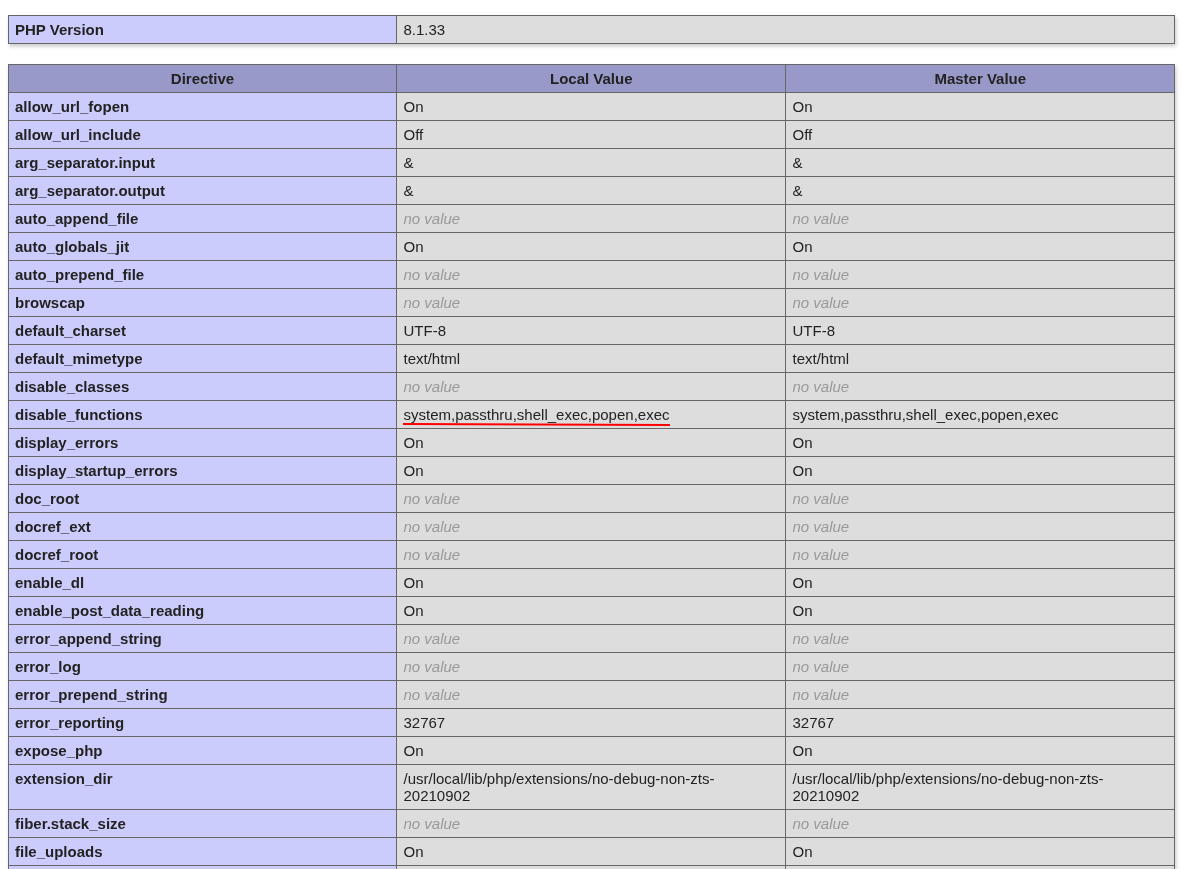Click the arg_separator.output directive name
The image size is (1183, 869).
click(x=90, y=191)
